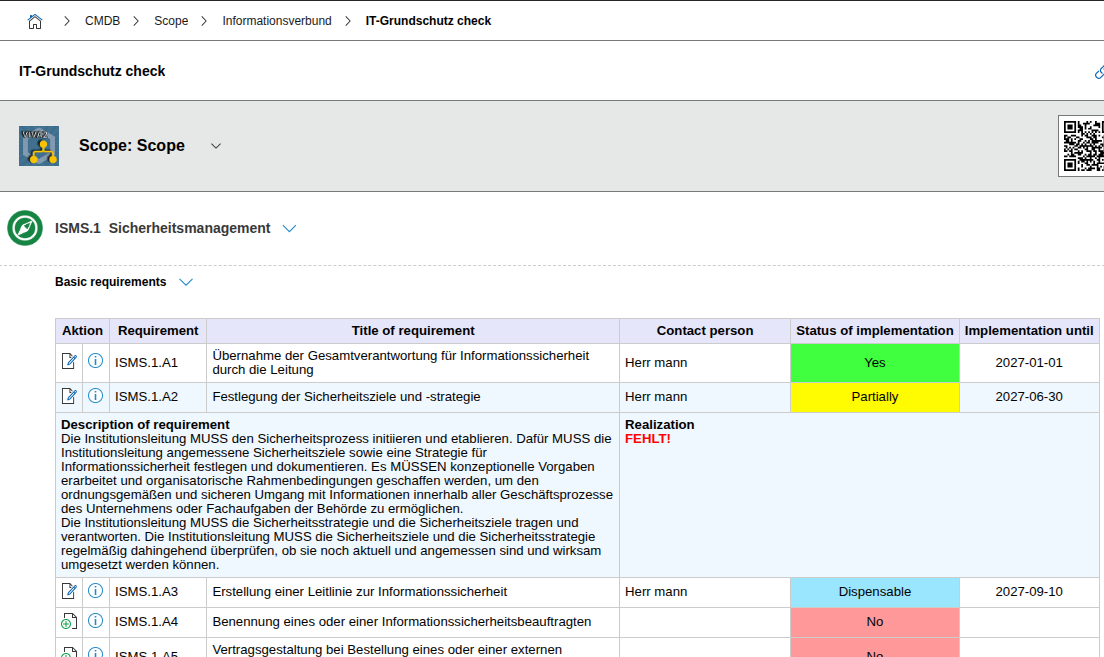This screenshot has height=657, width=1104.
Task: Go to CMDB in the breadcrumb
Action: 103,21
